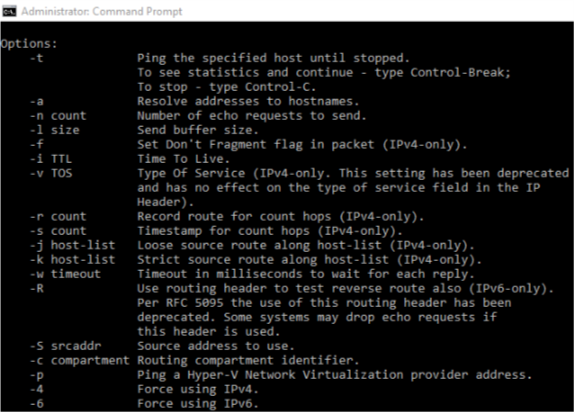Screen dimensions: 574x412
Task: Click the -t option flag
Action: click(37, 58)
